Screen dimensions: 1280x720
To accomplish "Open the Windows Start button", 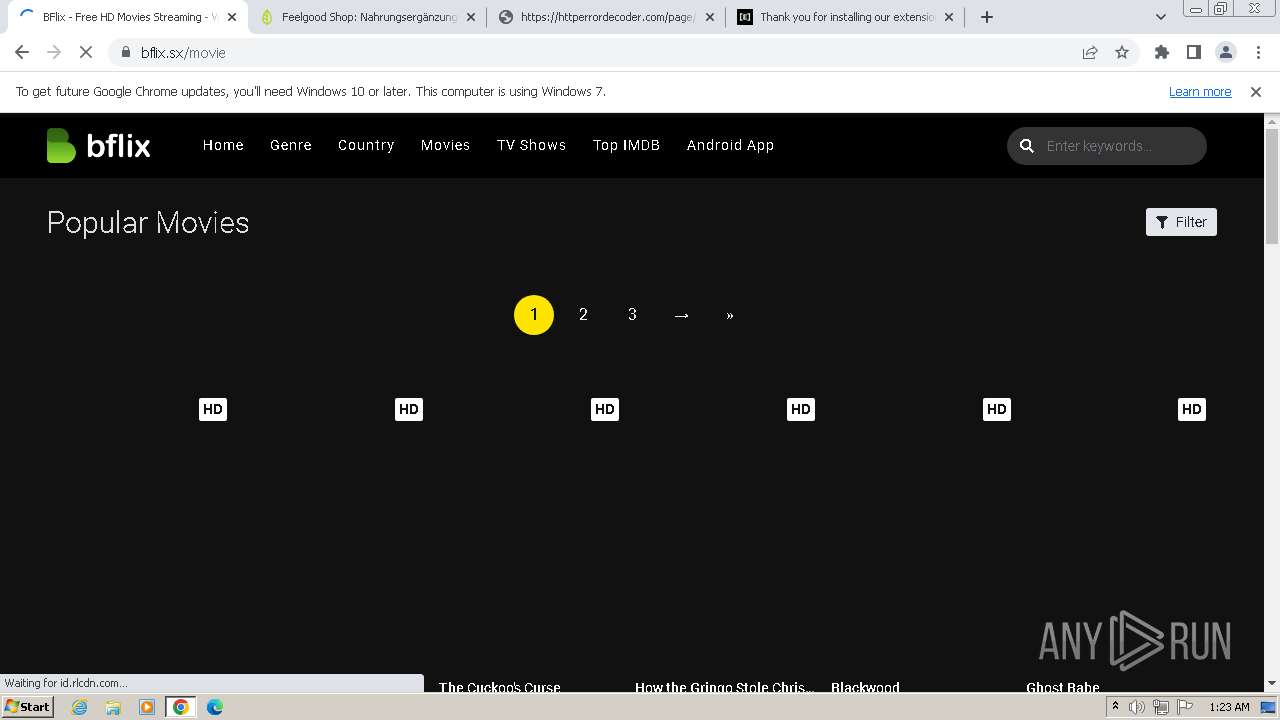I will coord(28,707).
